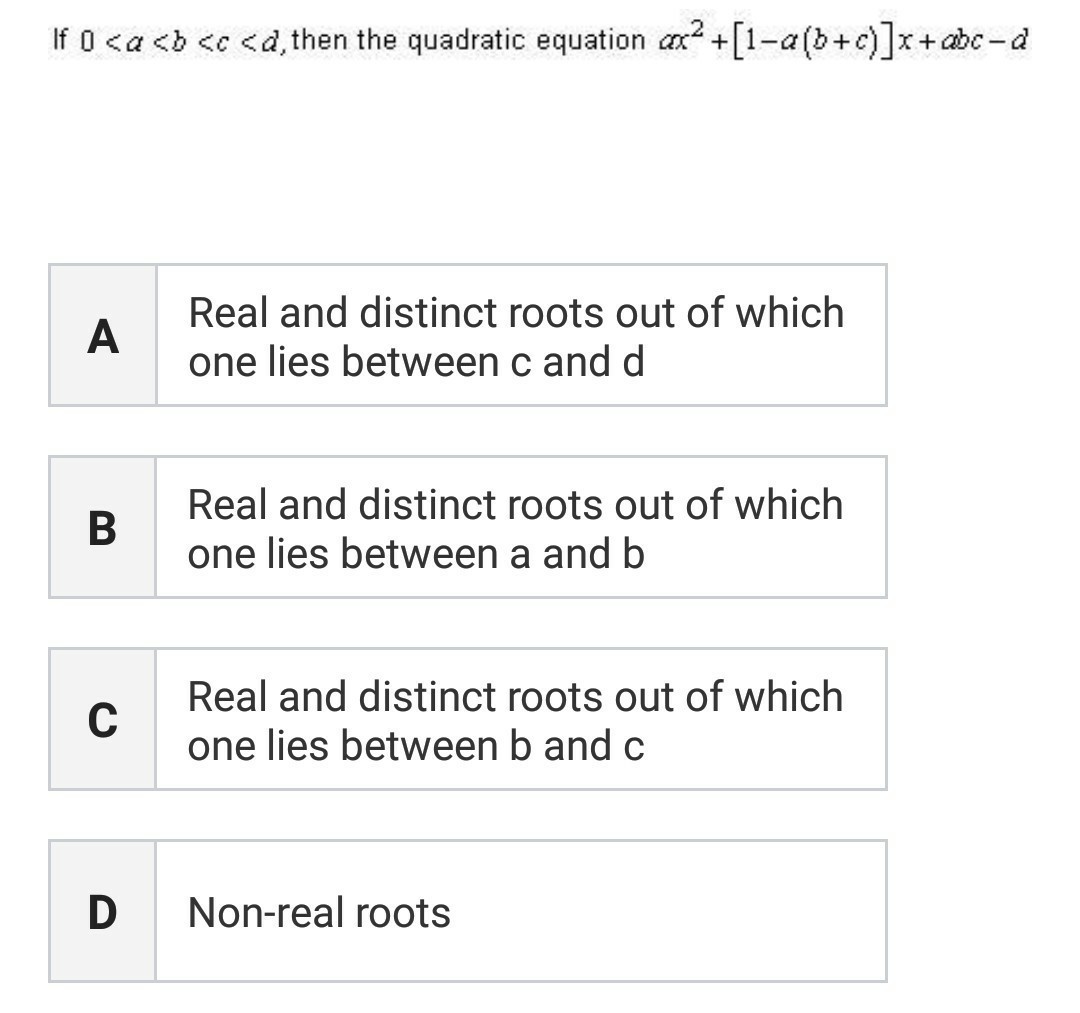Choose the 'Non-real roots' answer text
Image resolution: width=1080 pixels, height=1013 pixels.
tap(319, 912)
